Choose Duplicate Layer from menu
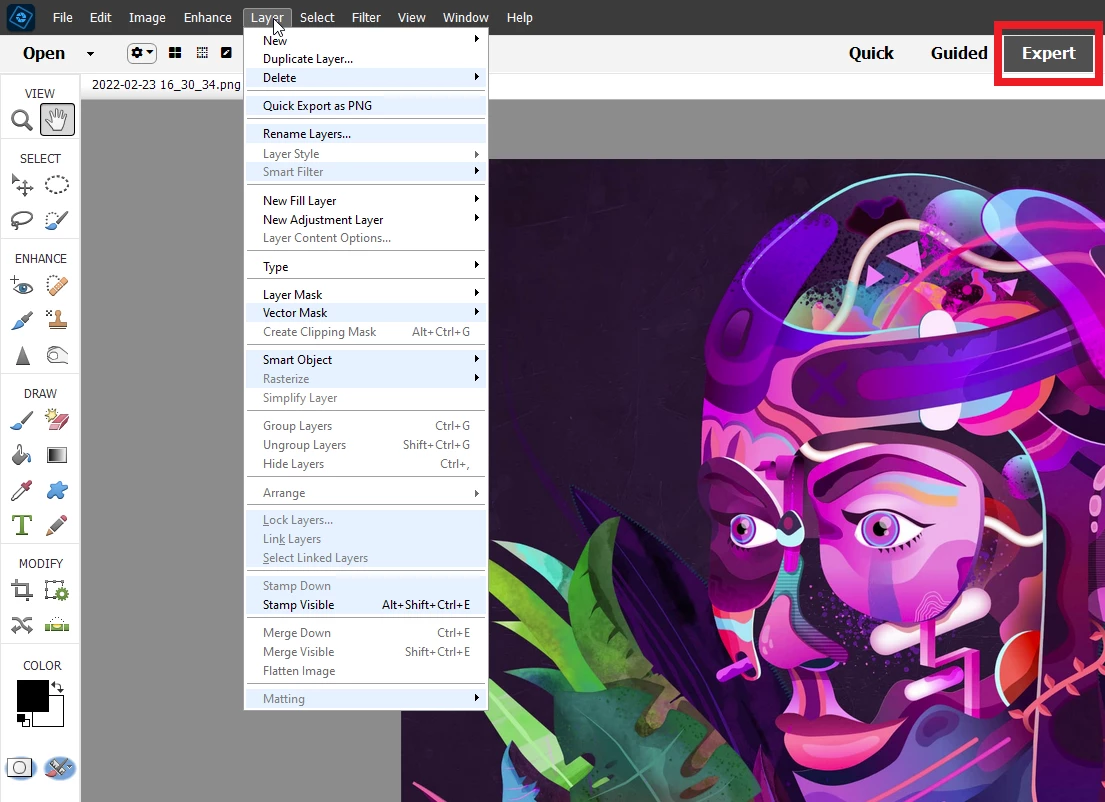 click(366, 58)
